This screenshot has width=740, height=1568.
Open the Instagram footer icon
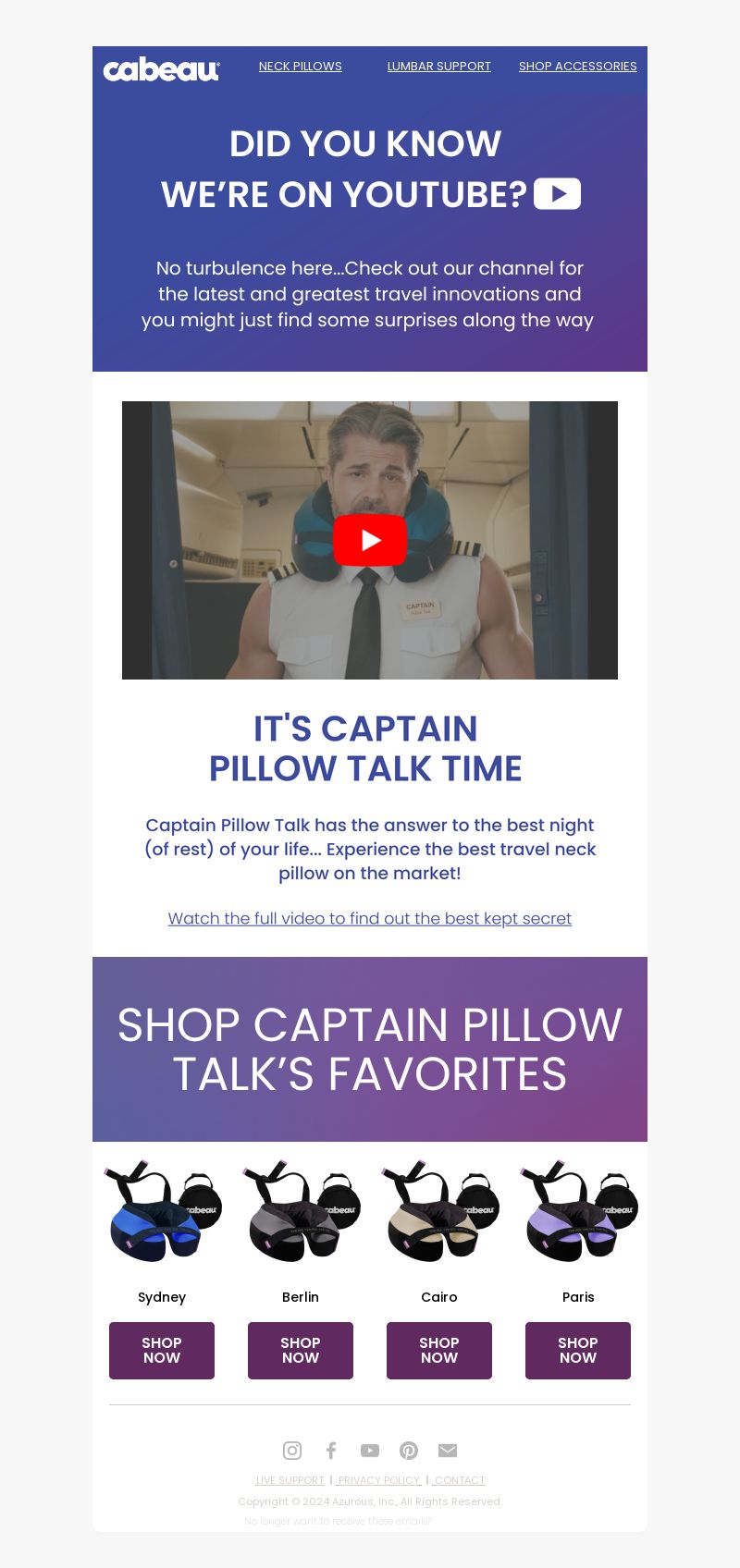pyautogui.click(x=292, y=1451)
